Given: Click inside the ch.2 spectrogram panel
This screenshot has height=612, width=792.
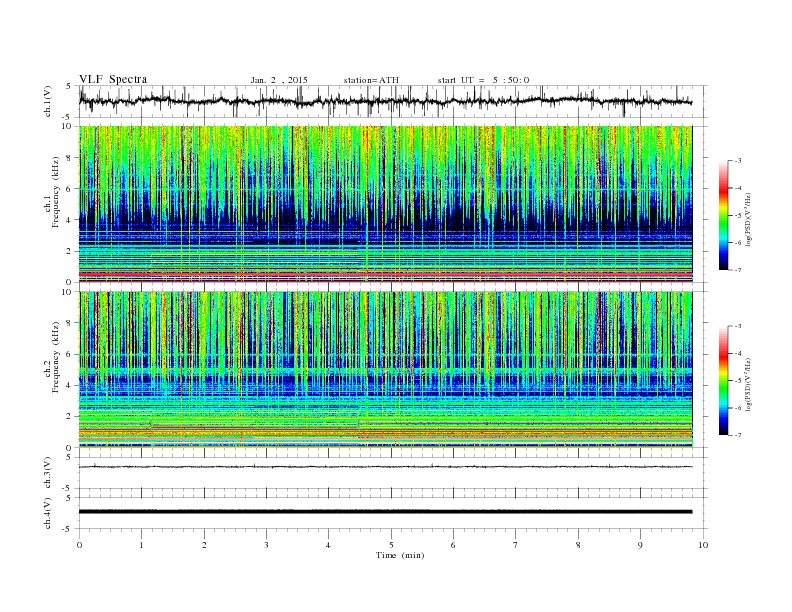Looking at the screenshot, I should point(385,370).
